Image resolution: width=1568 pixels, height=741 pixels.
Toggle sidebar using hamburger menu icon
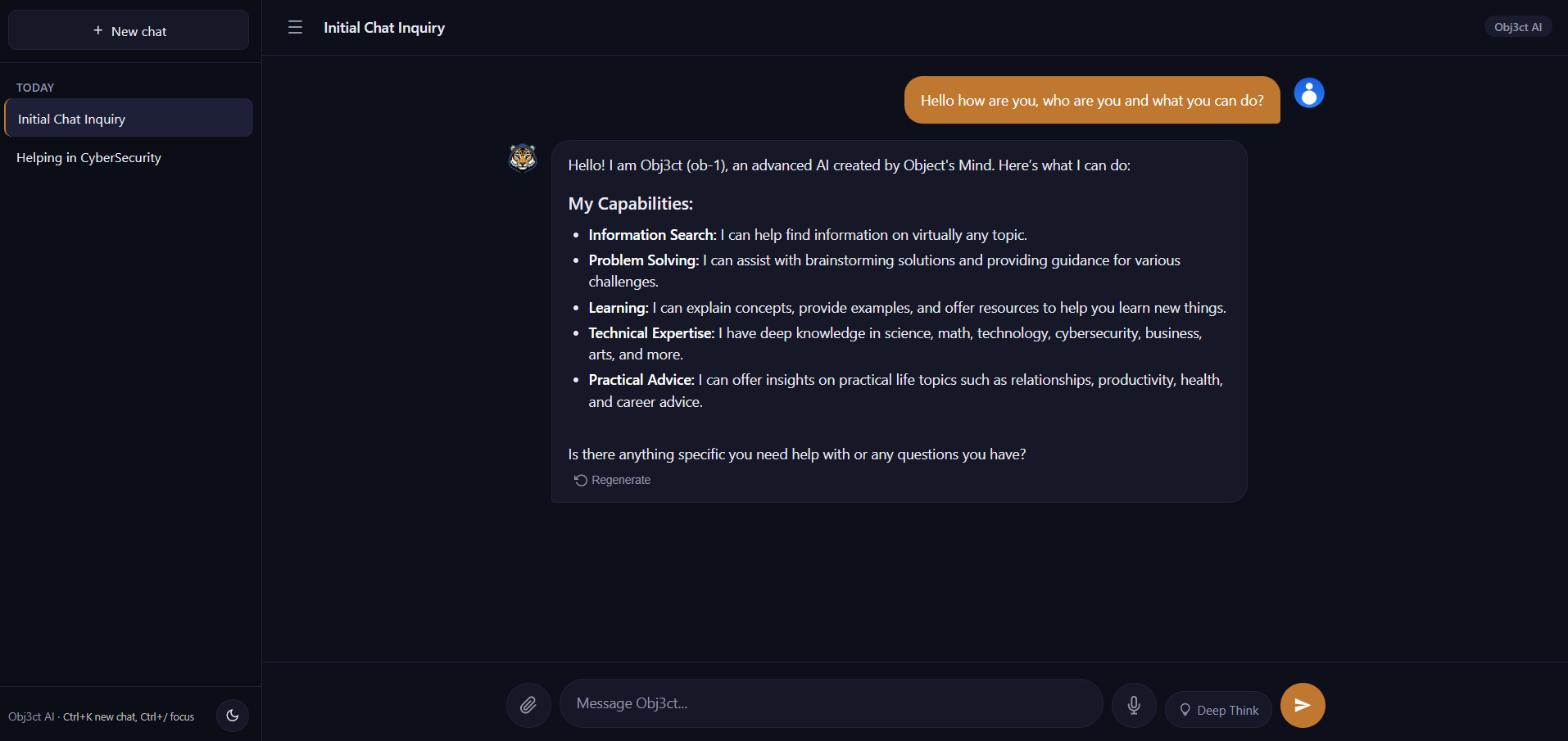(296, 28)
